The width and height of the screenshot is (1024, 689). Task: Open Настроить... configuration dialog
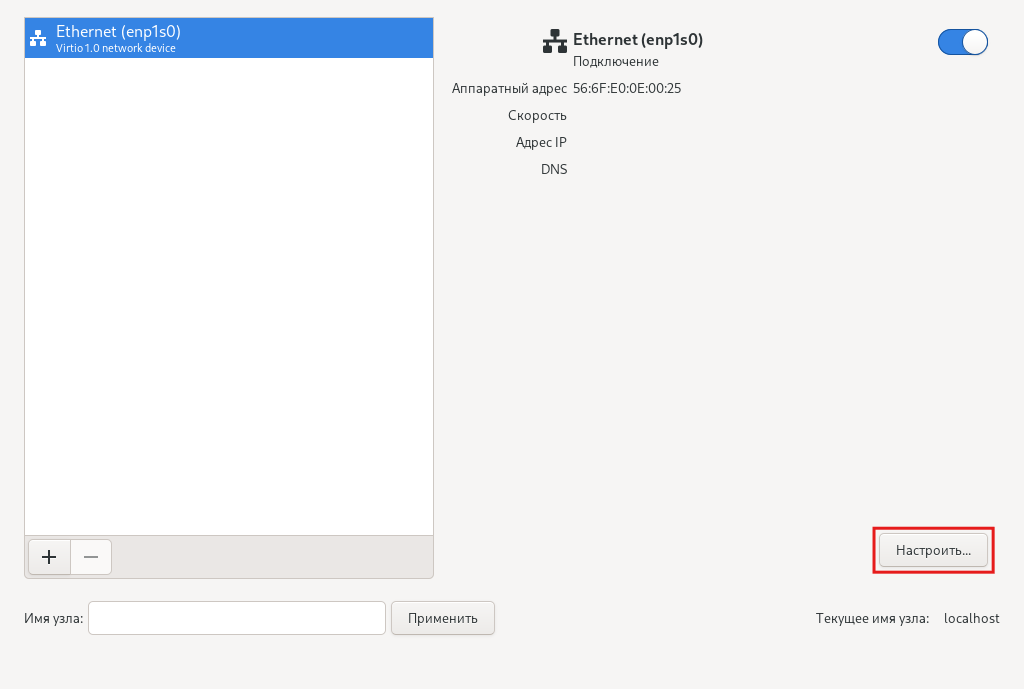[x=933, y=551]
